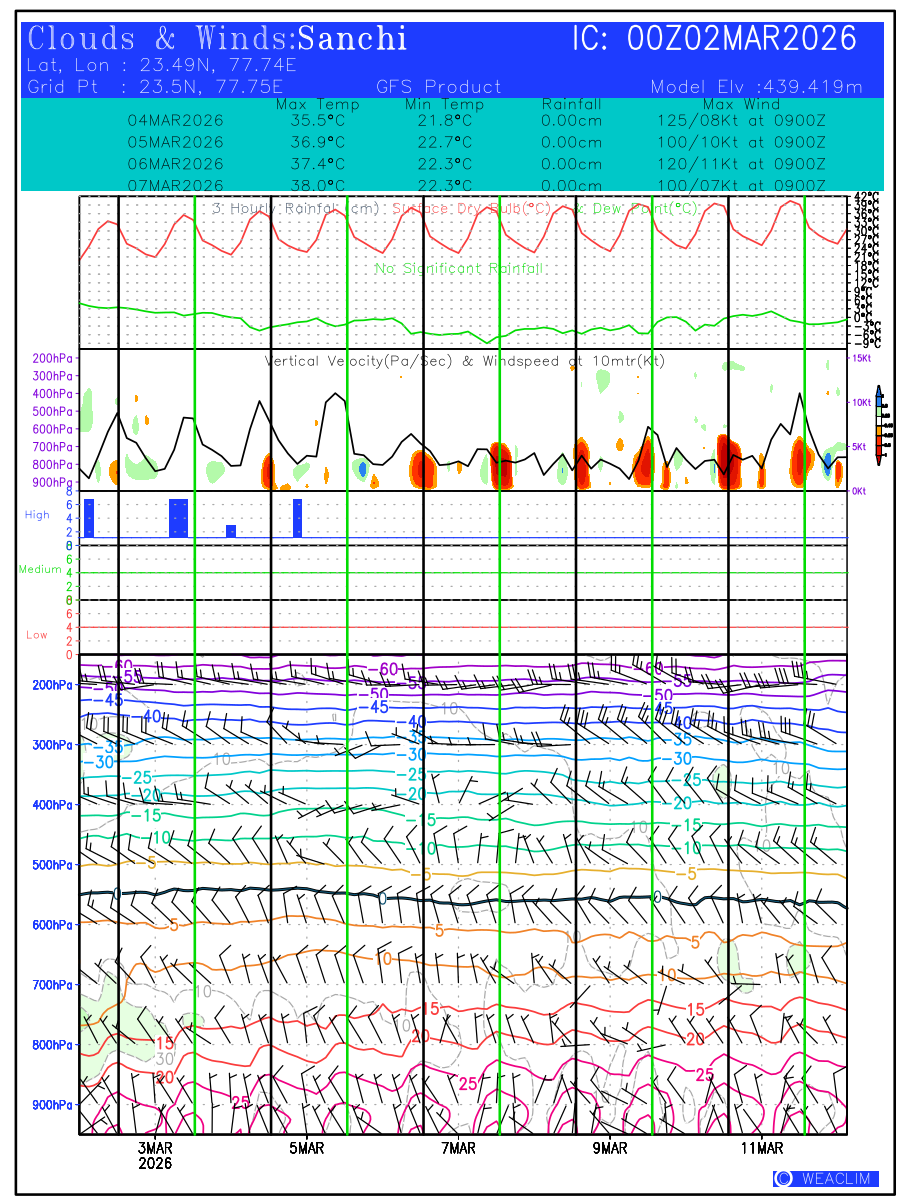Select the 3MAR 2026 date axis label
This screenshot has height=1200, width=900.
point(155,1155)
